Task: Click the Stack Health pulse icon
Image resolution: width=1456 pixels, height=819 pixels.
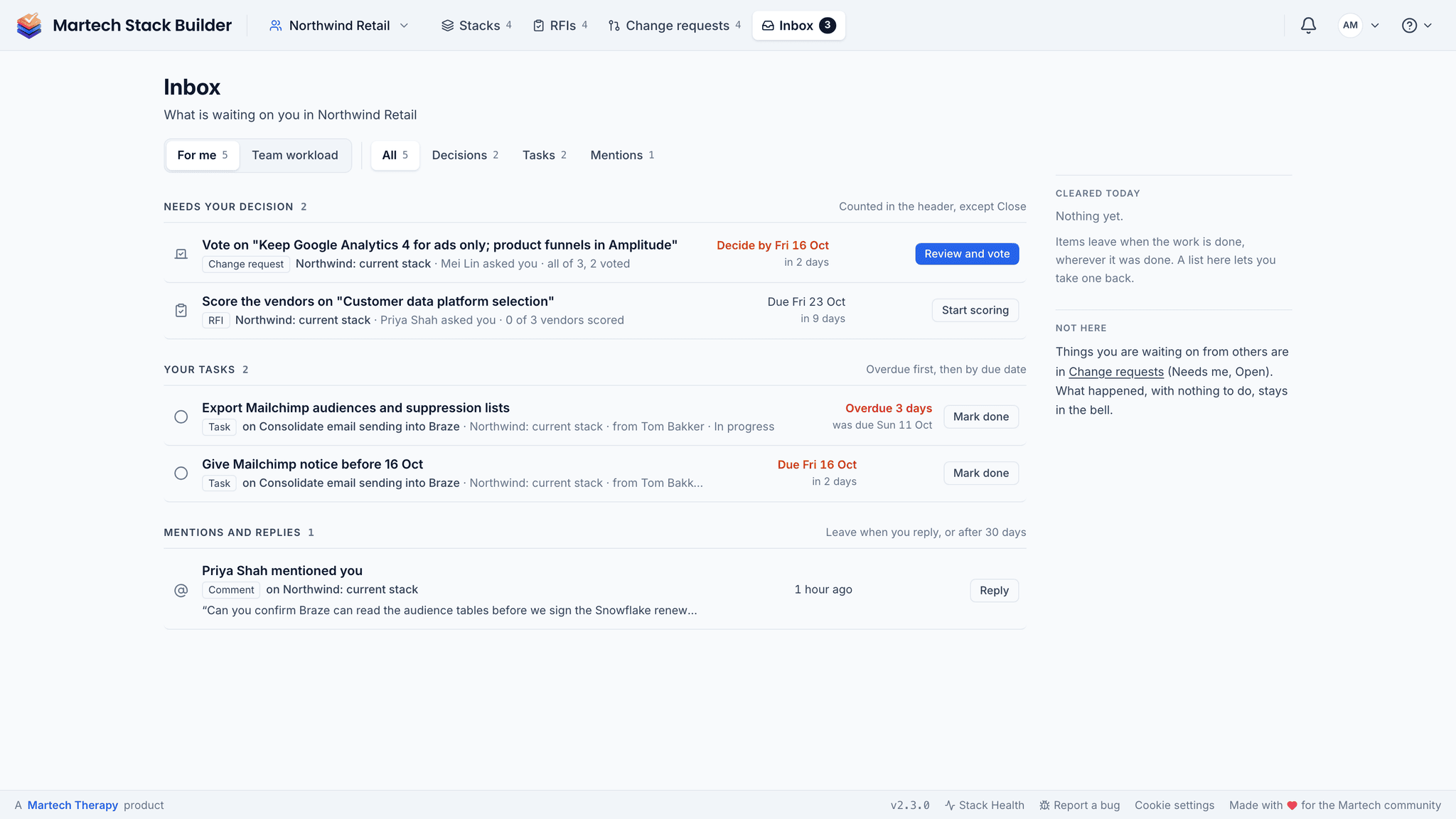Action: tap(950, 805)
